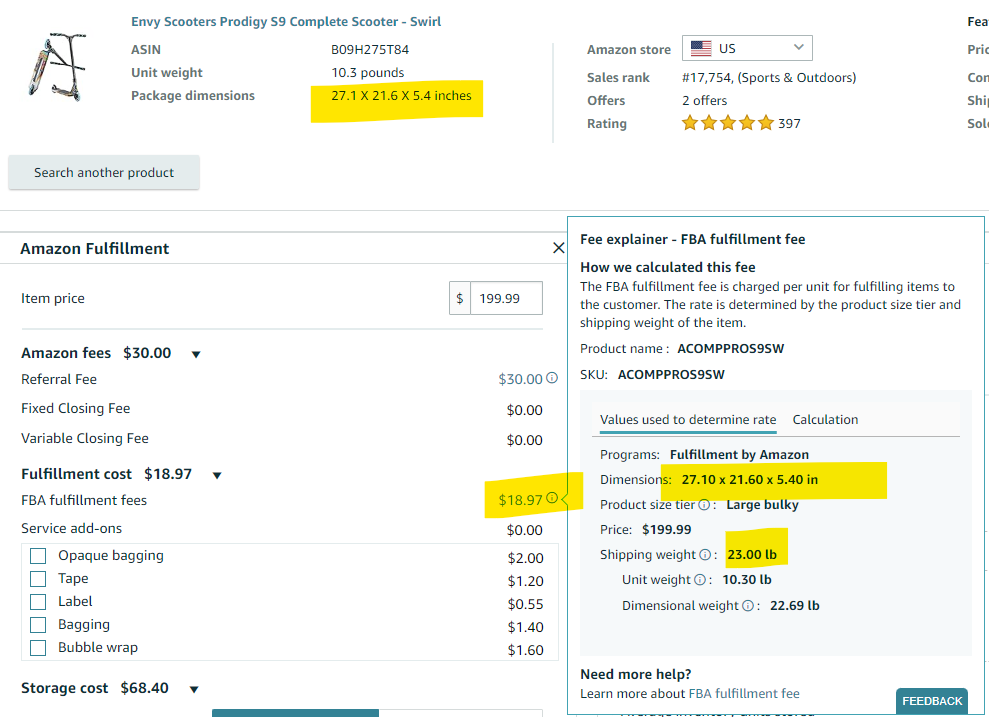This screenshot has height=717, width=989.
Task: Click the US flag icon
Action: click(701, 49)
